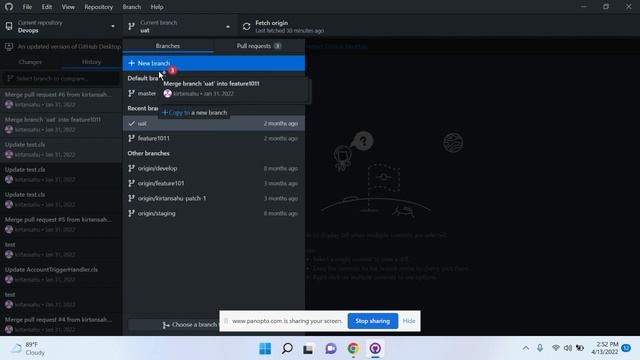The height and width of the screenshot is (360, 640).
Task: Click the Current repository computer icon
Action: [9, 27]
